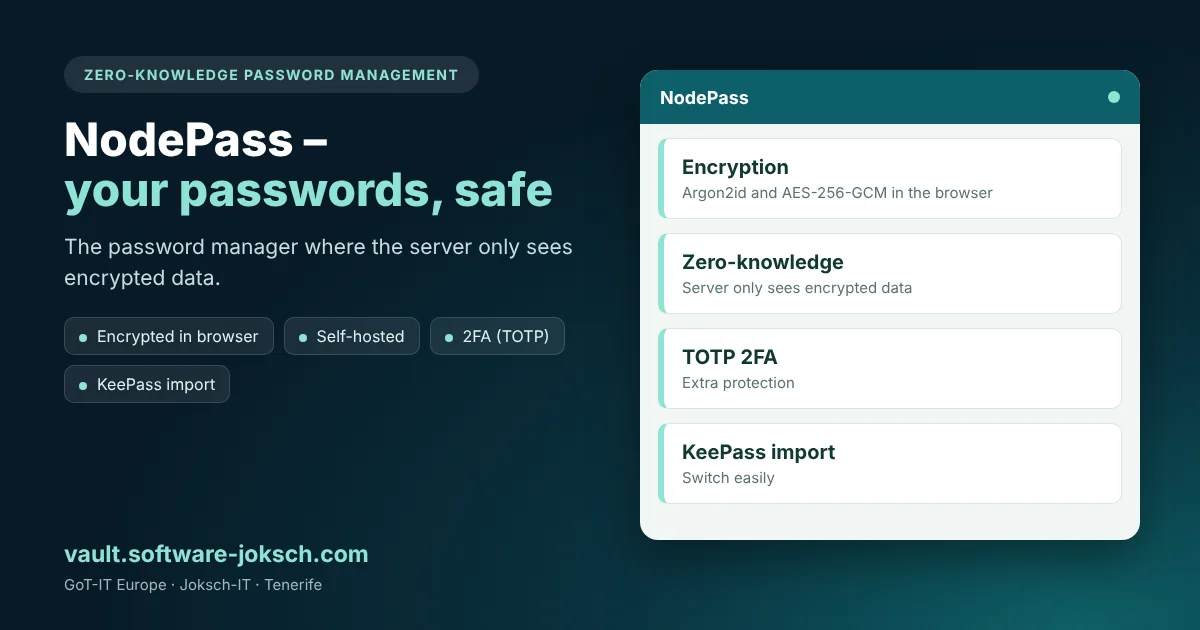Click text 'Argon2id and AES-256-GCM in the browser'

pos(837,193)
